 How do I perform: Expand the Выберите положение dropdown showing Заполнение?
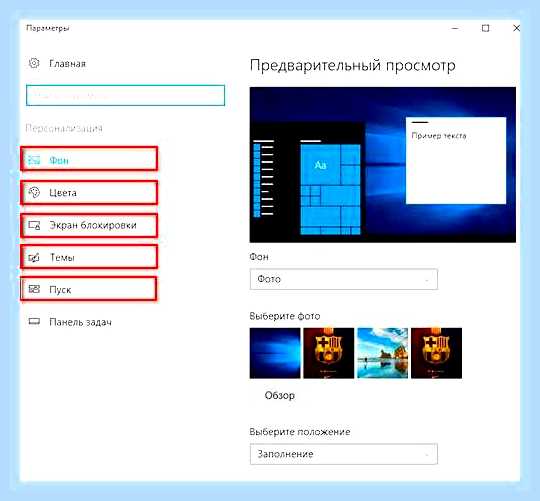click(x=344, y=454)
